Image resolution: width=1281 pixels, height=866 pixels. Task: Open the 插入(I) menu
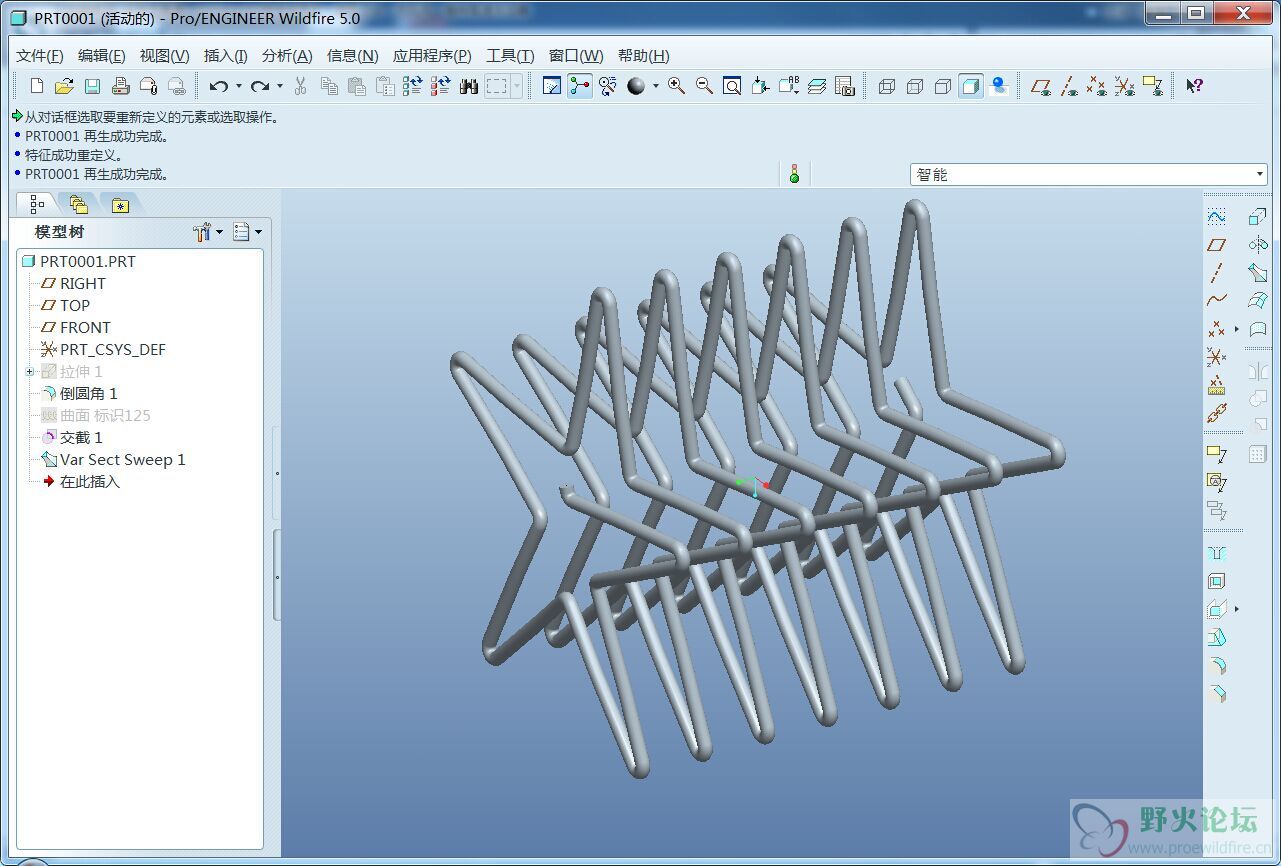pyautogui.click(x=226, y=56)
